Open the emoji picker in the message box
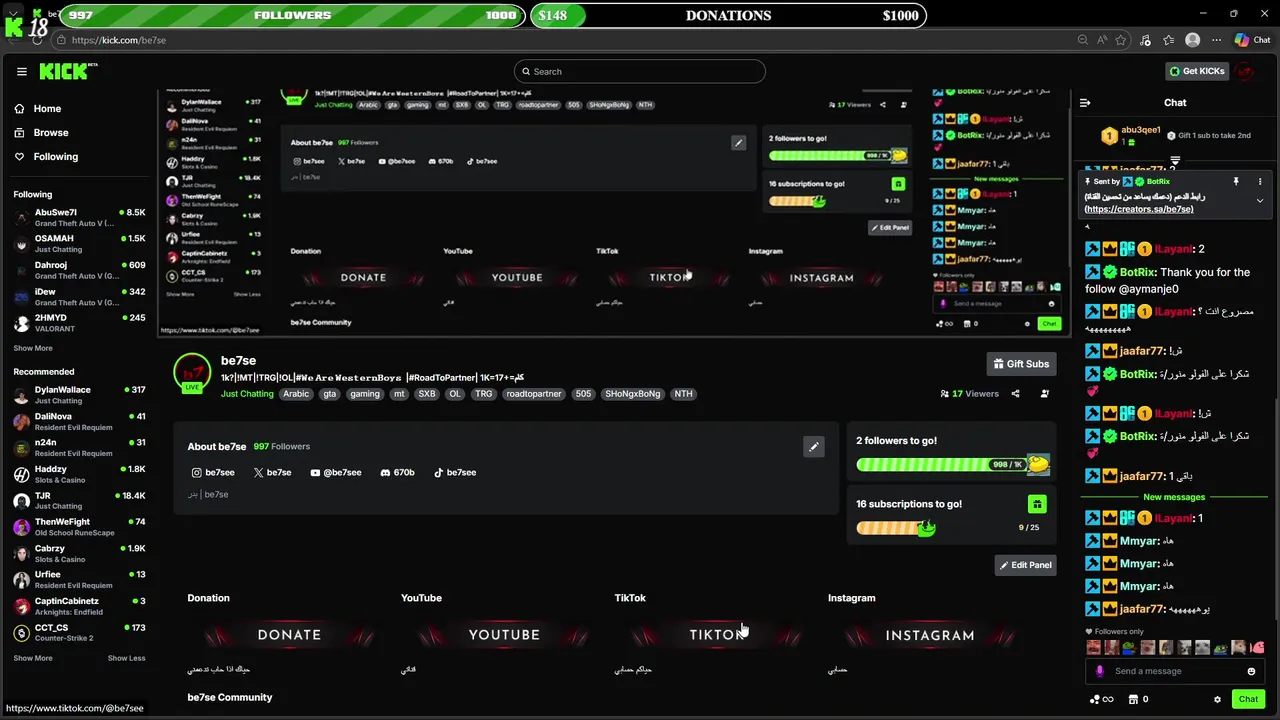1280x720 pixels. point(1251,671)
